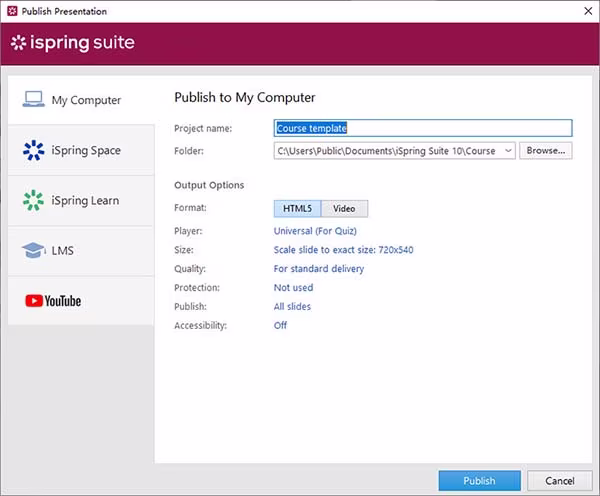Click the Publish to My Computer heading
The width and height of the screenshot is (600, 496).
point(245,98)
